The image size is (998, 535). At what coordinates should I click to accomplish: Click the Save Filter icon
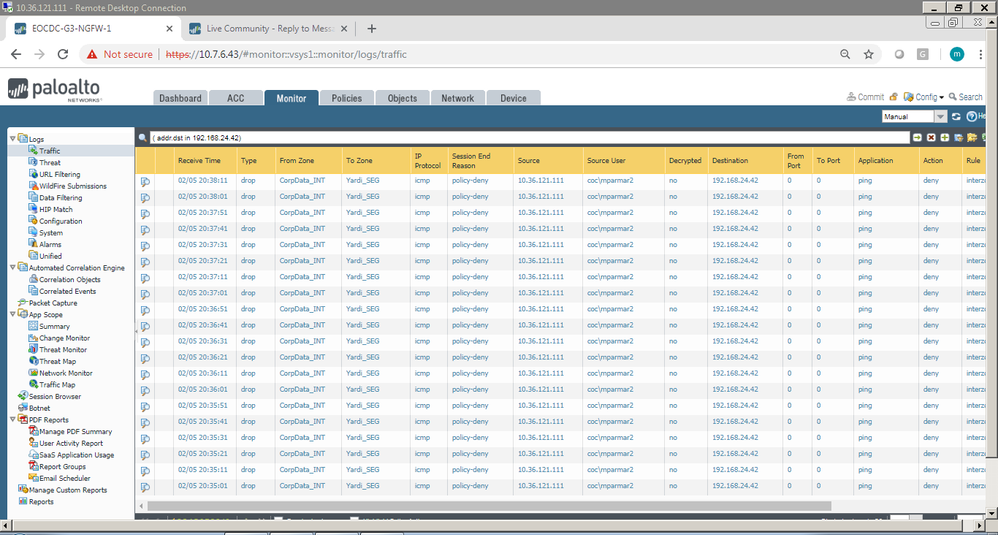(x=958, y=137)
